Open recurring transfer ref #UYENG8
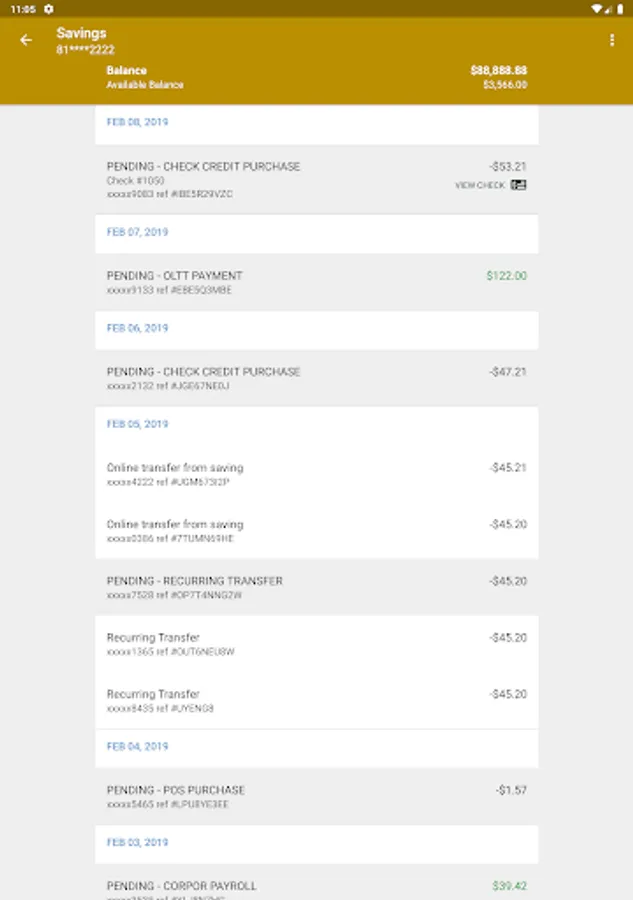Screen dimensions: 633x900 tap(316, 700)
